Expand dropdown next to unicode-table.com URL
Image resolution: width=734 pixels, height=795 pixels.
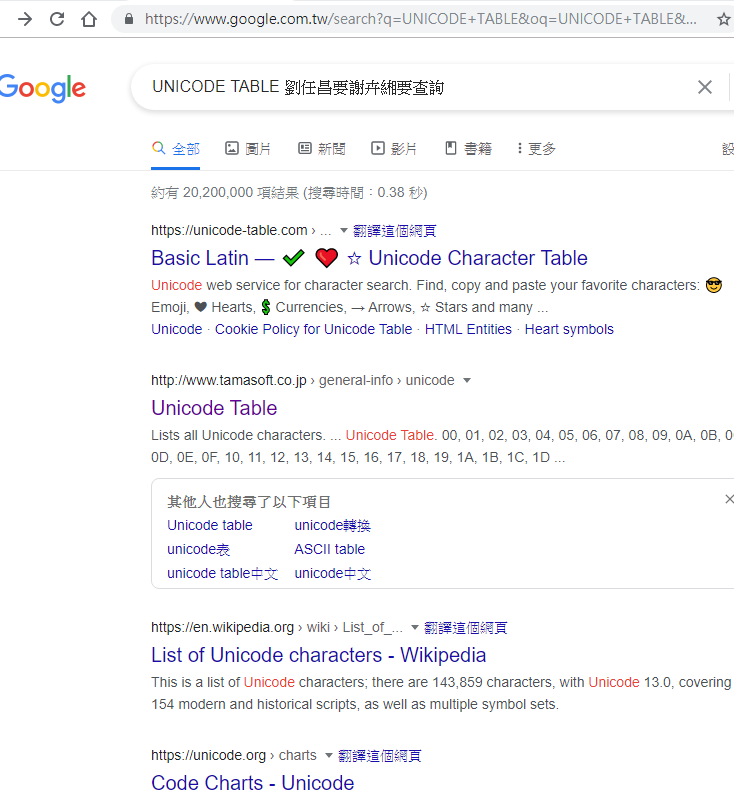[x=344, y=231]
